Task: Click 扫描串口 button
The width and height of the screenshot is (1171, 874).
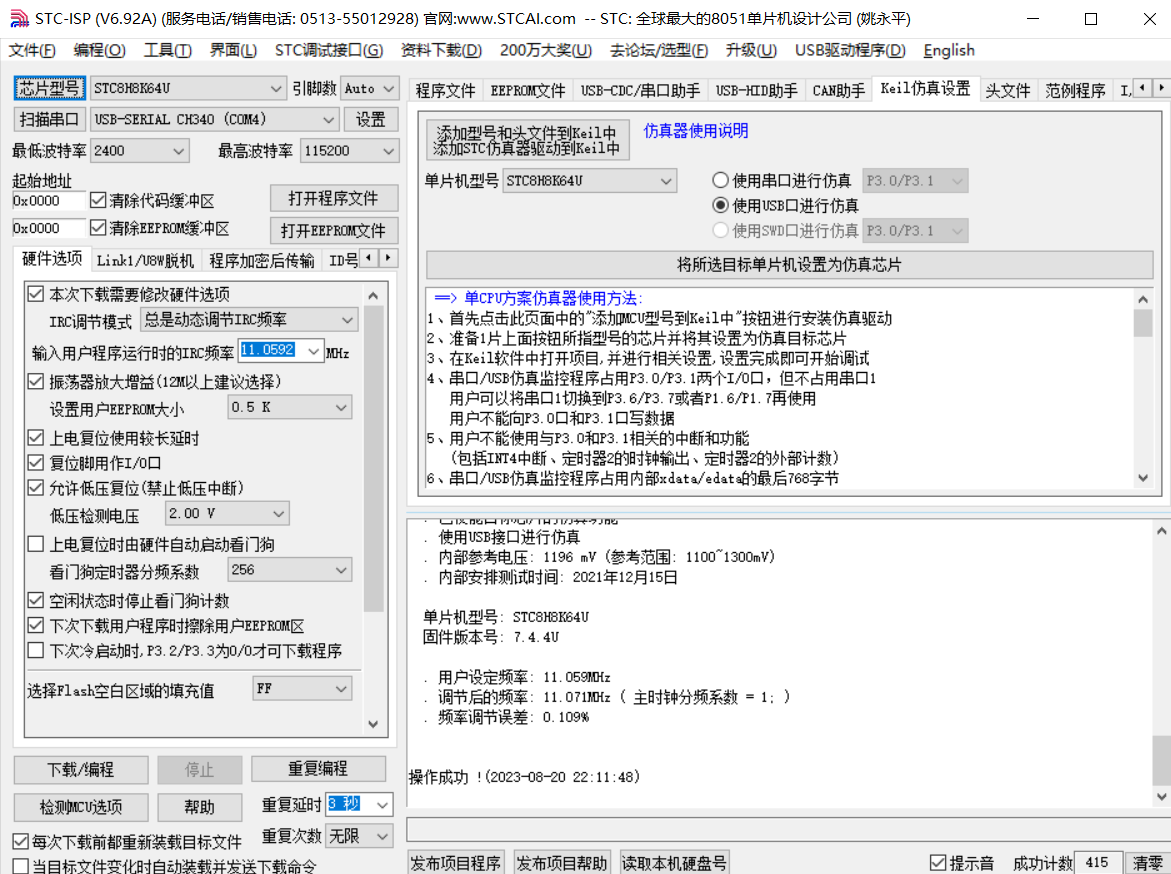Action: [49, 119]
